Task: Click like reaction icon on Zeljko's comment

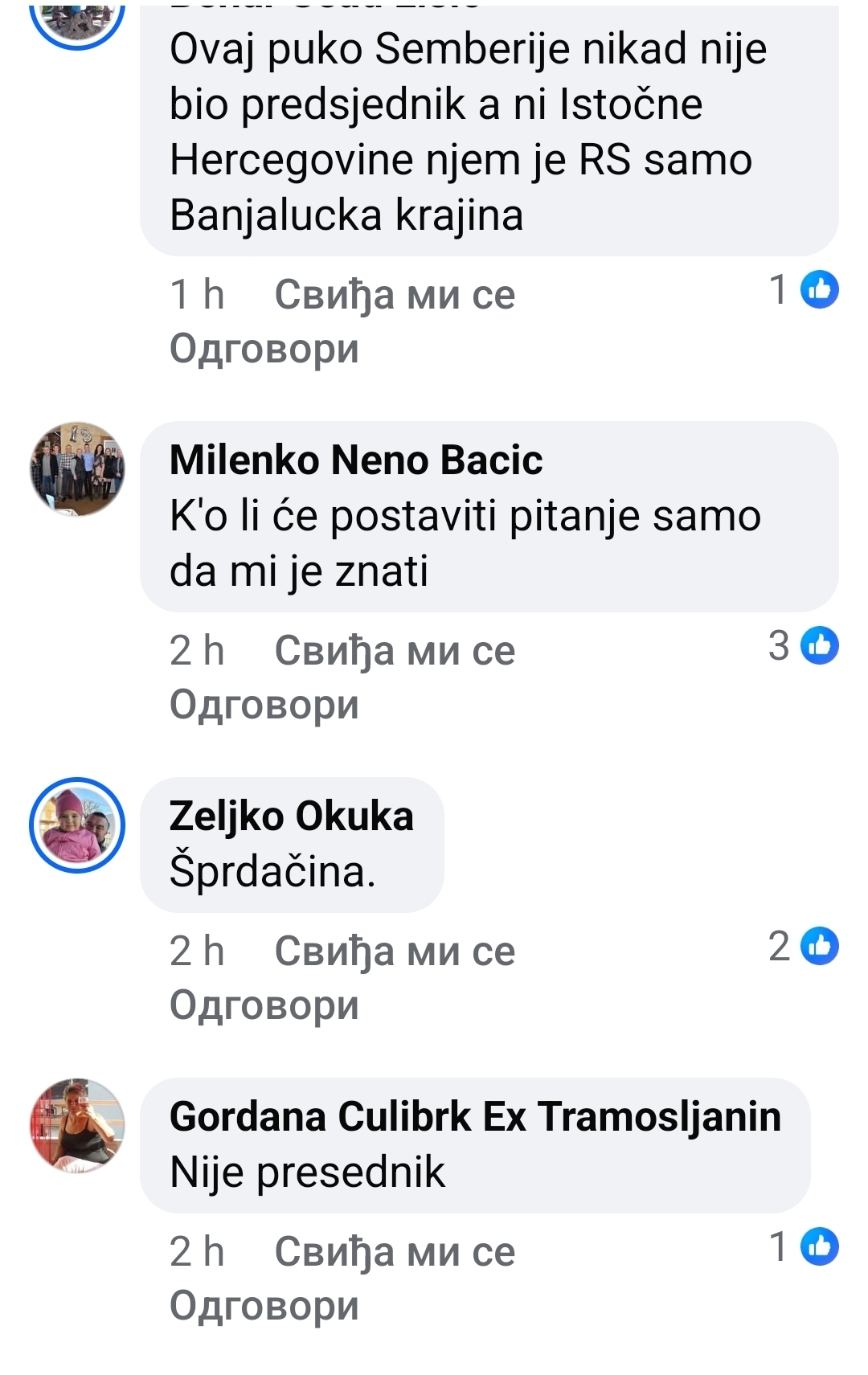Action: click(x=819, y=947)
